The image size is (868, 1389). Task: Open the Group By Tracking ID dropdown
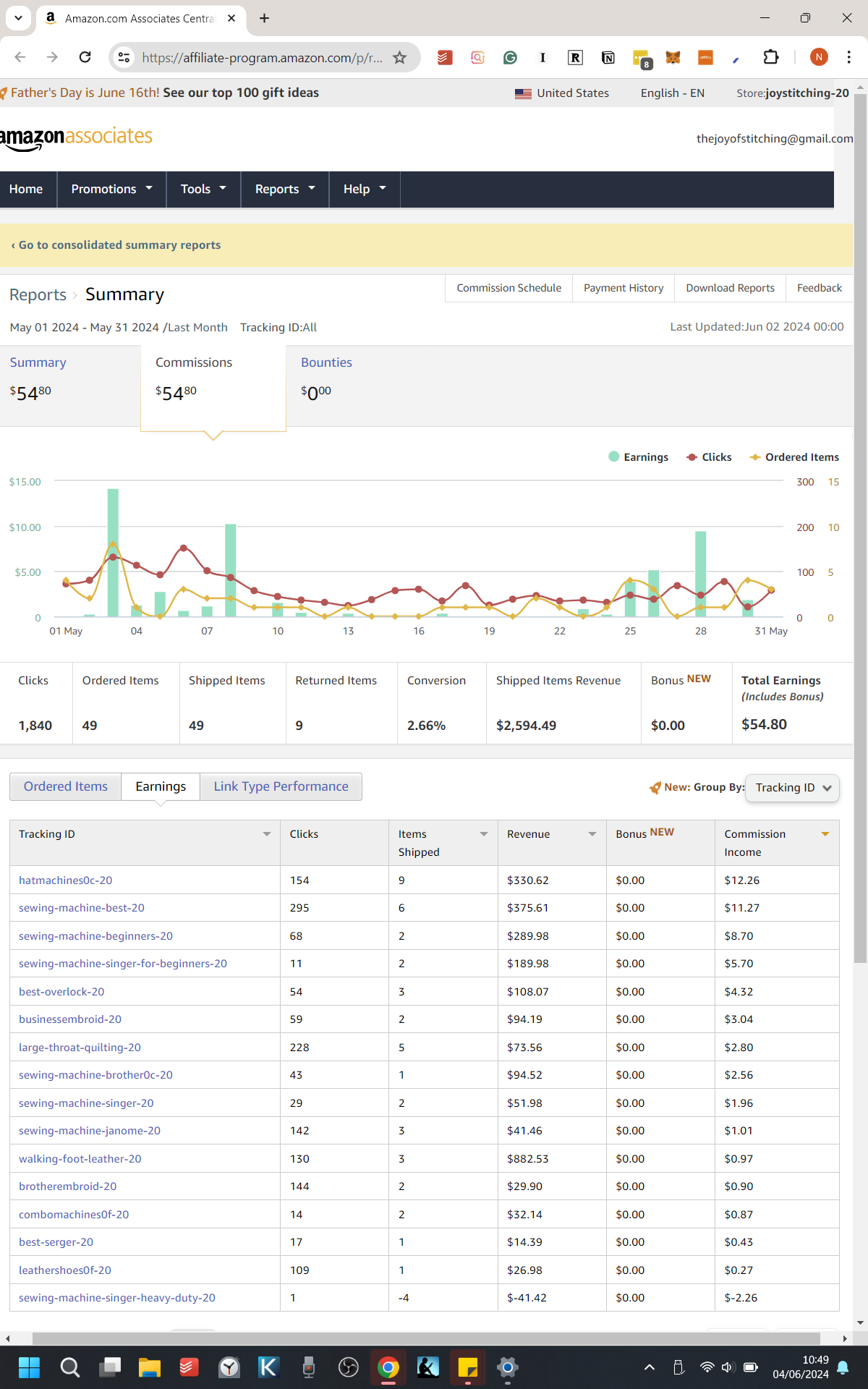click(792, 788)
